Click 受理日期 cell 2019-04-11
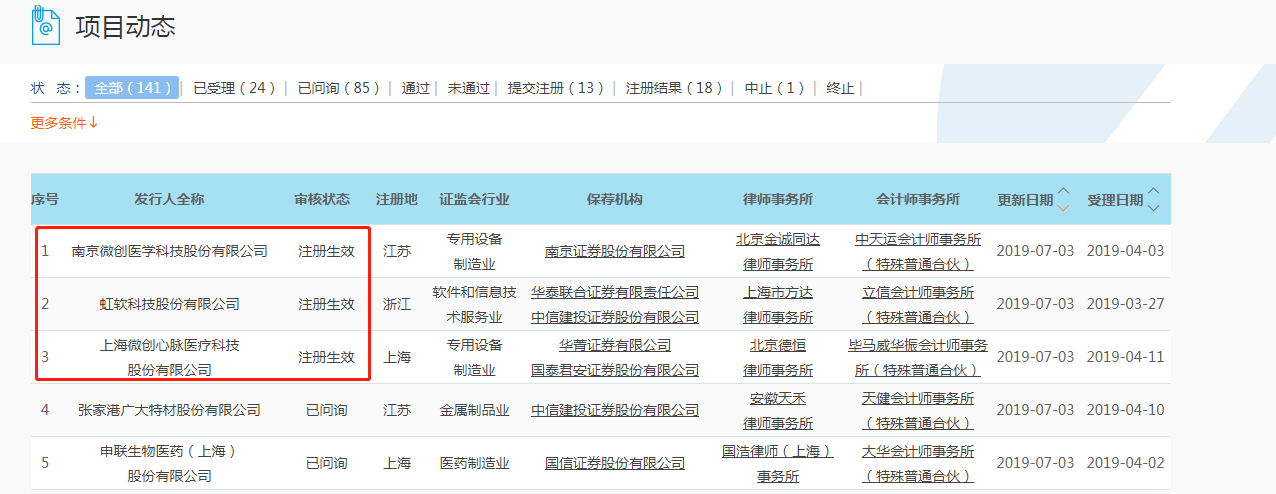1276x494 pixels. 1126,357
